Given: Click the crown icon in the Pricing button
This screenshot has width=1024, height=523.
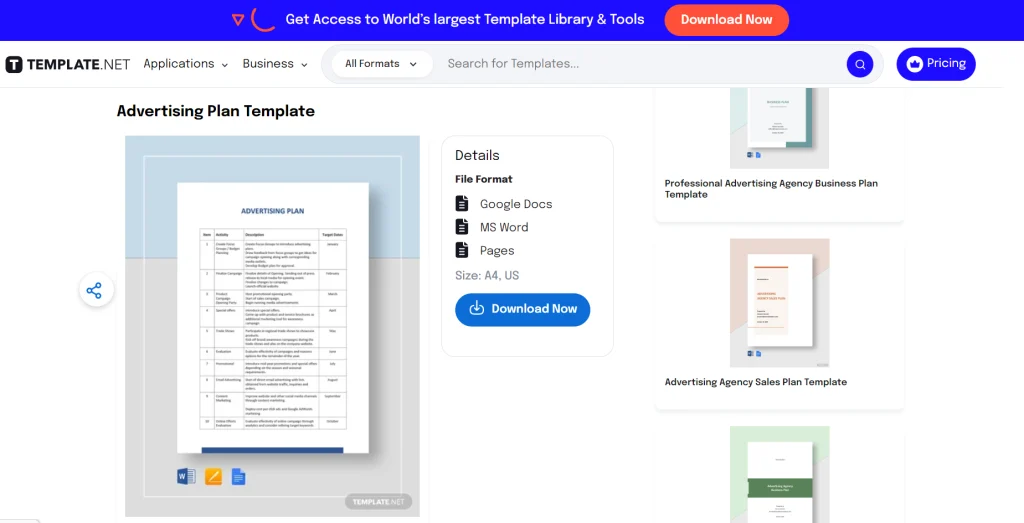Looking at the screenshot, I should [x=914, y=64].
